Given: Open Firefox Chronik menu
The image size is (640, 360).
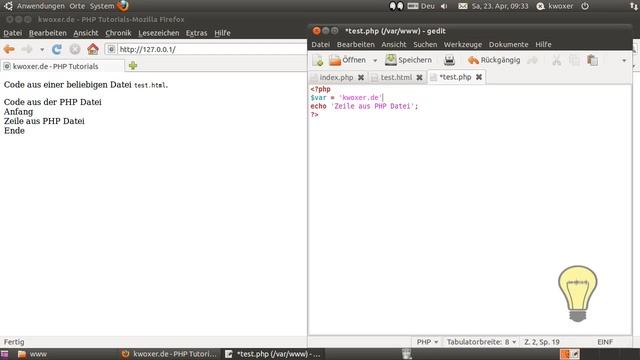Looking at the screenshot, I should (118, 33).
